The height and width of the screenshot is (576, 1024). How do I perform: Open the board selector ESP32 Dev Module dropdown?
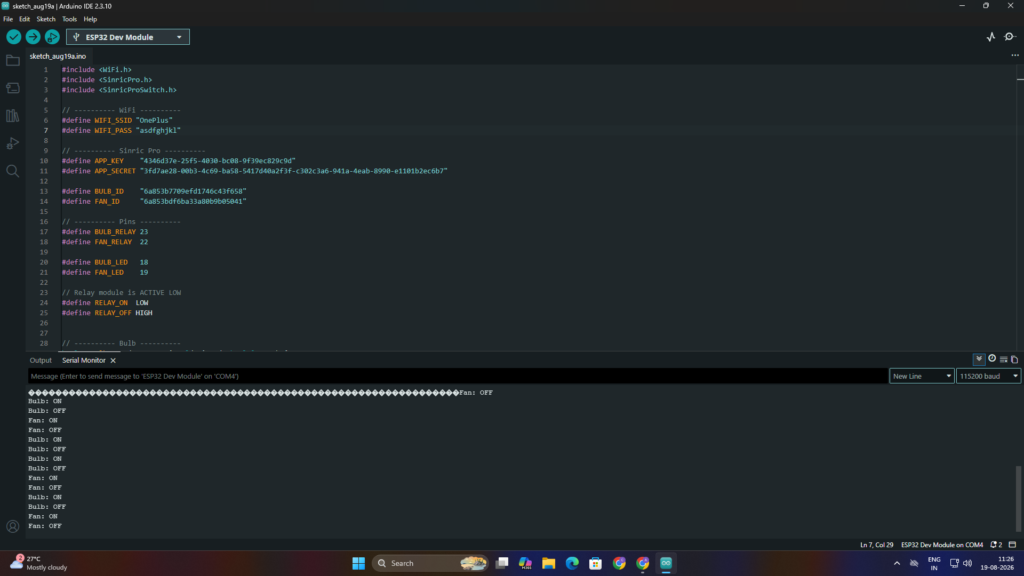tap(128, 37)
